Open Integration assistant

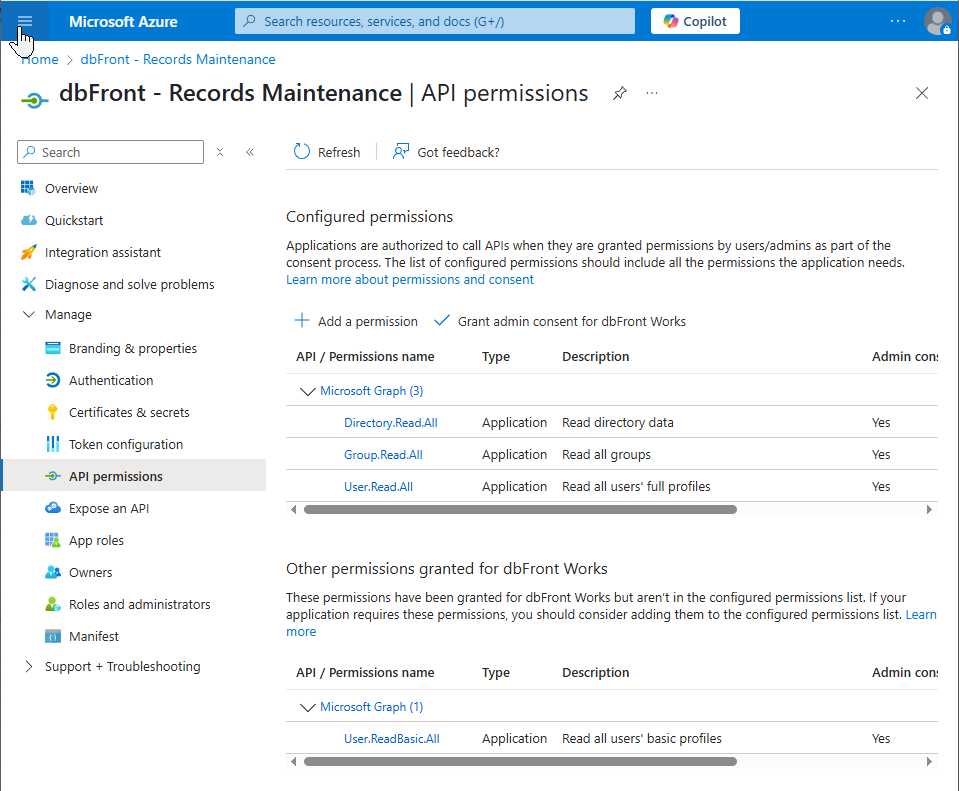[x=102, y=252]
